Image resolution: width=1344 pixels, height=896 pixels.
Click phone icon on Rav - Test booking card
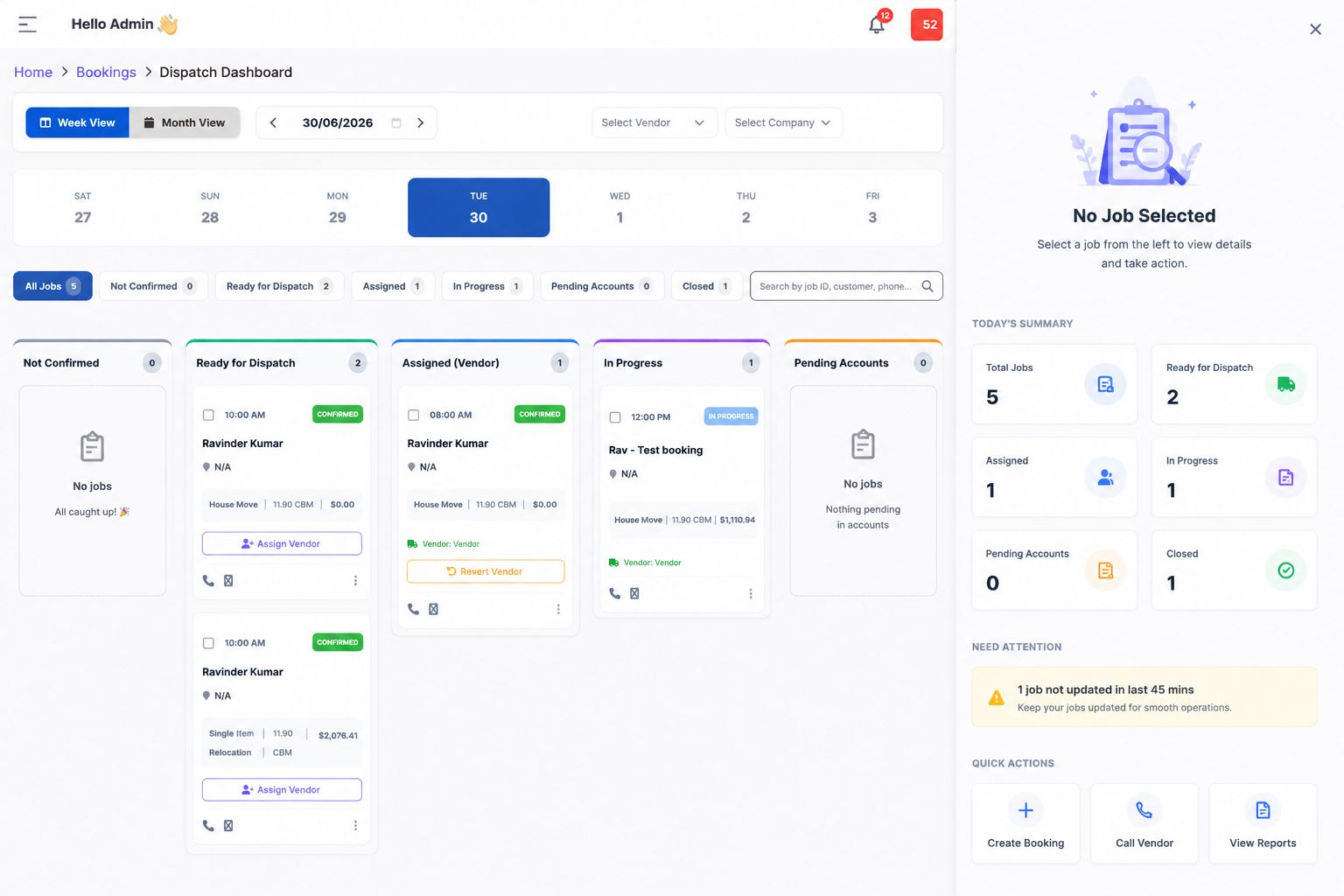tap(615, 593)
